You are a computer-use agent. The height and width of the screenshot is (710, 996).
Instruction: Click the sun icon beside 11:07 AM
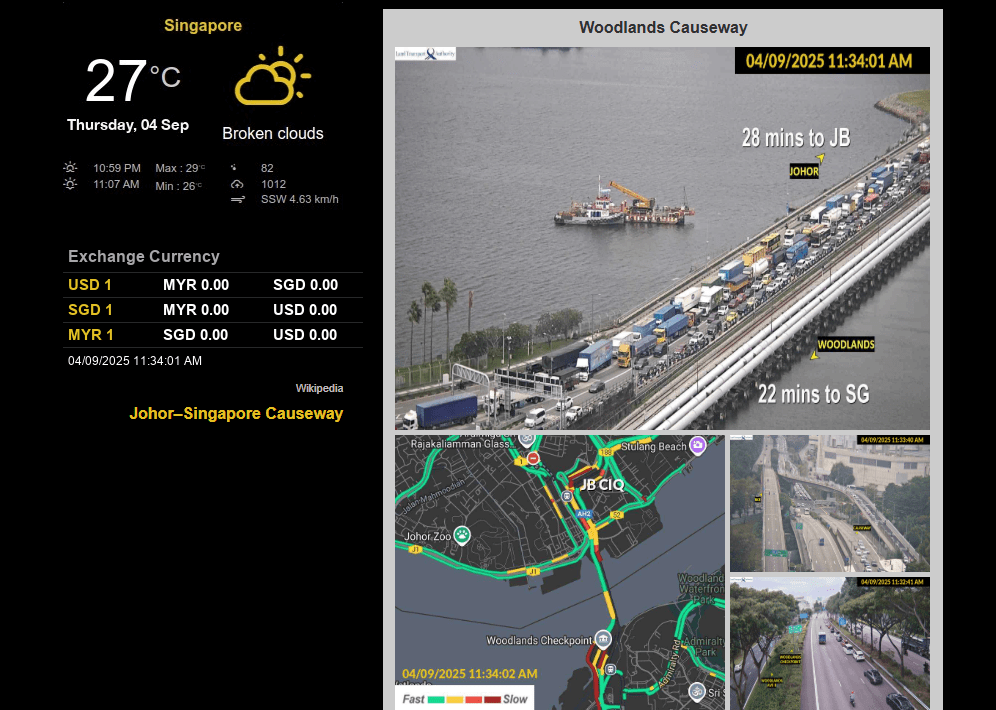tap(70, 184)
